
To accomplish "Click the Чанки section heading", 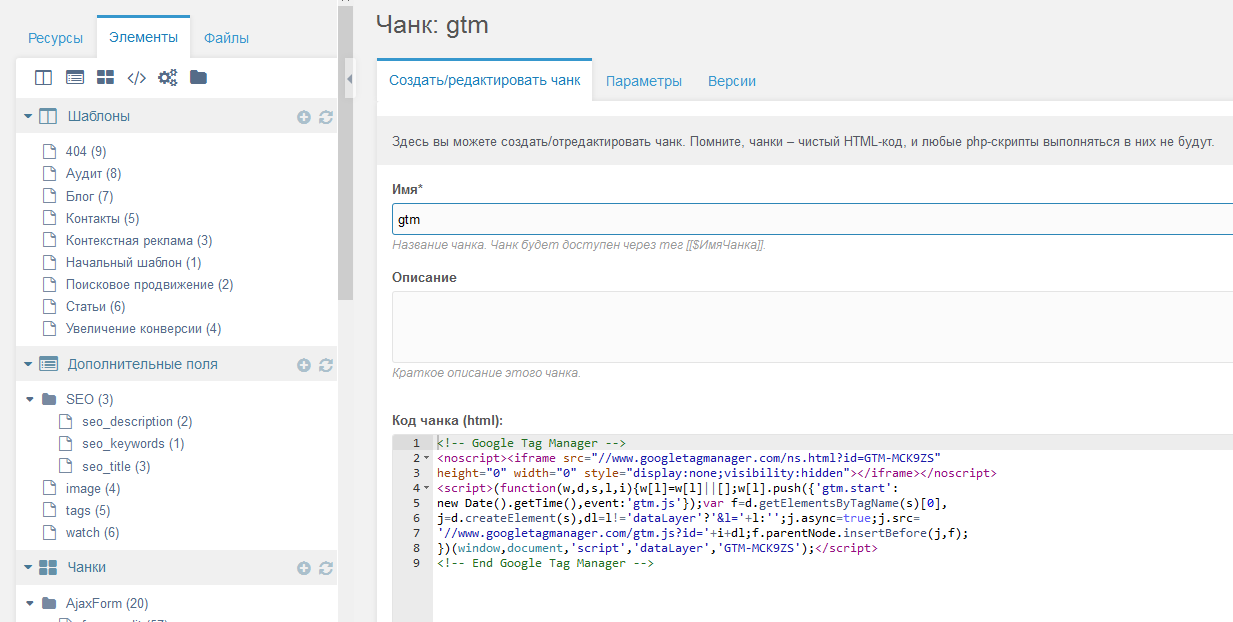I will pos(87,567).
